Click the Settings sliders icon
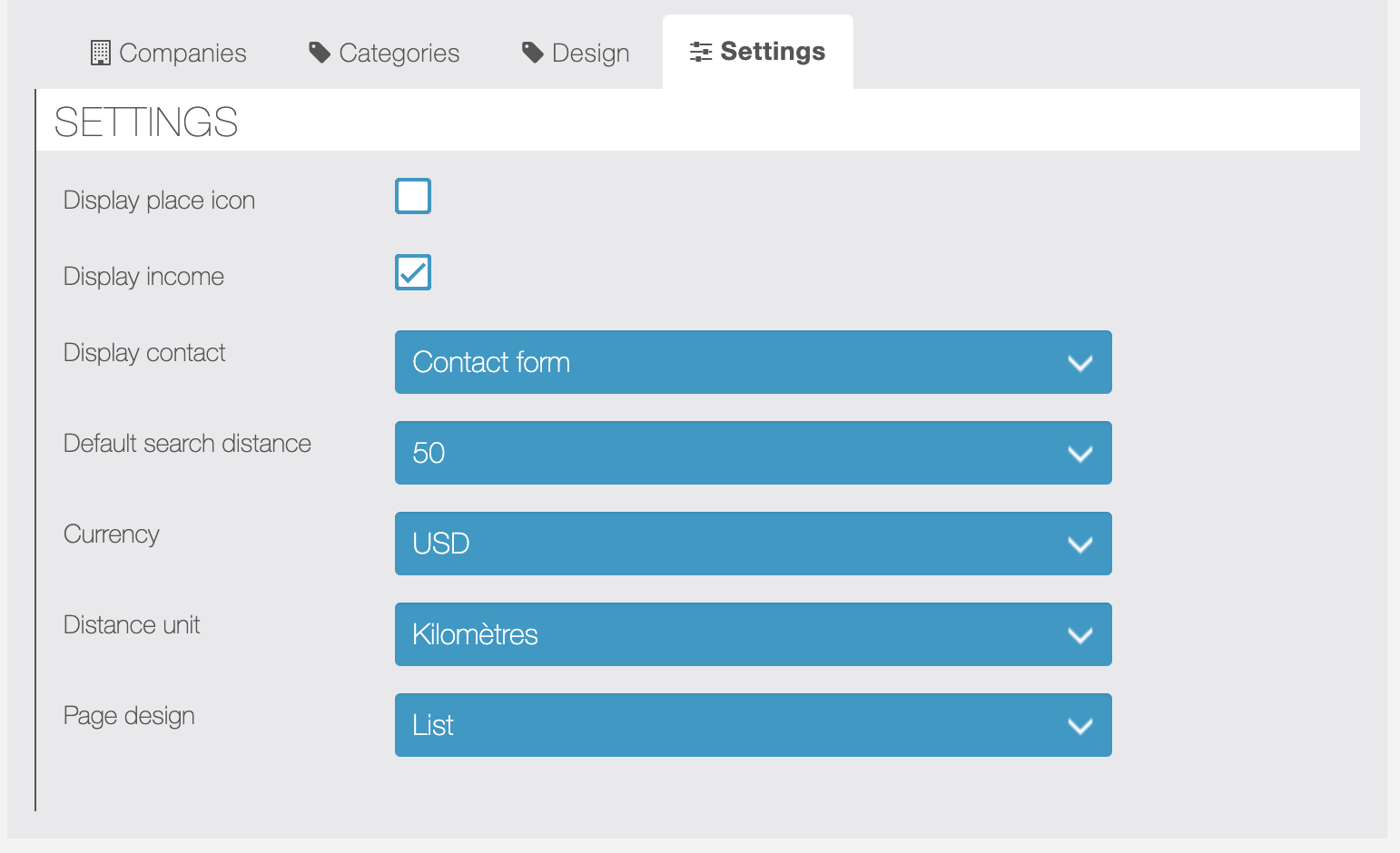The width and height of the screenshot is (1400, 853). pyautogui.click(x=701, y=52)
